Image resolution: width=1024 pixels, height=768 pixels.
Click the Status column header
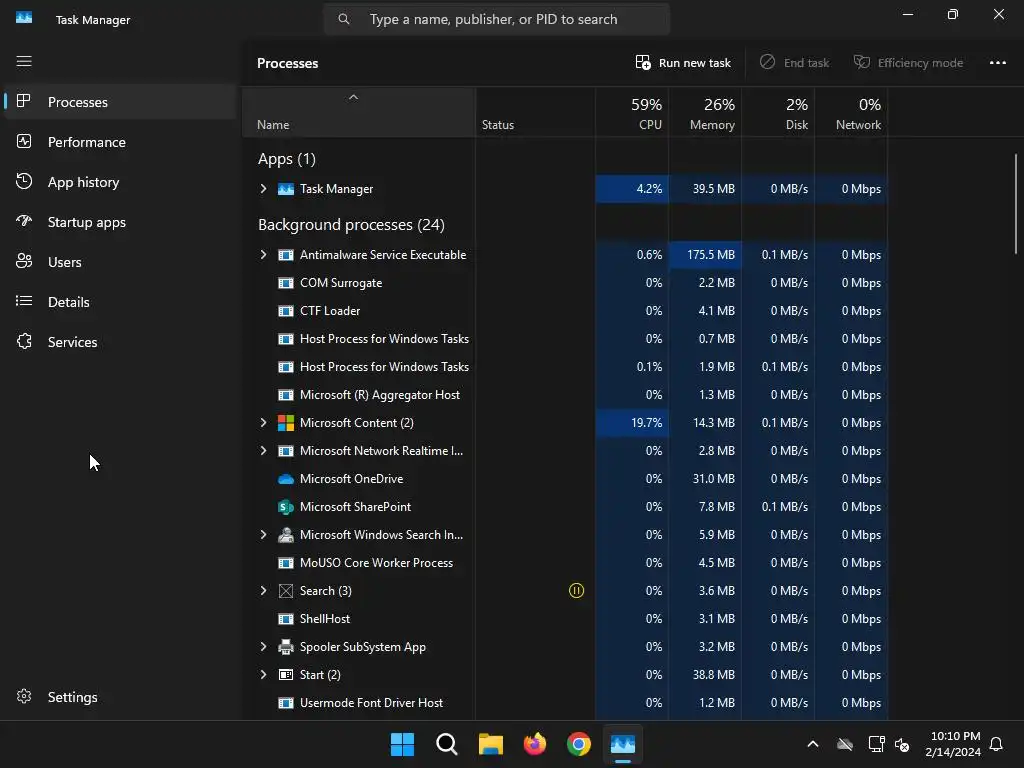click(536, 112)
